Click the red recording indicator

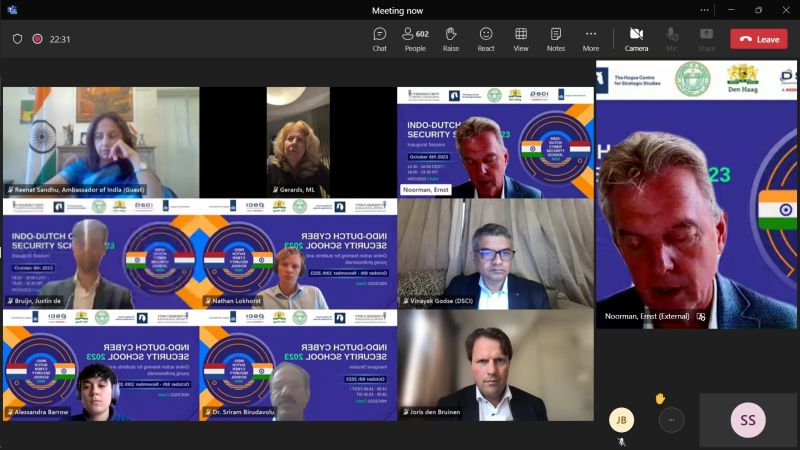tap(37, 39)
